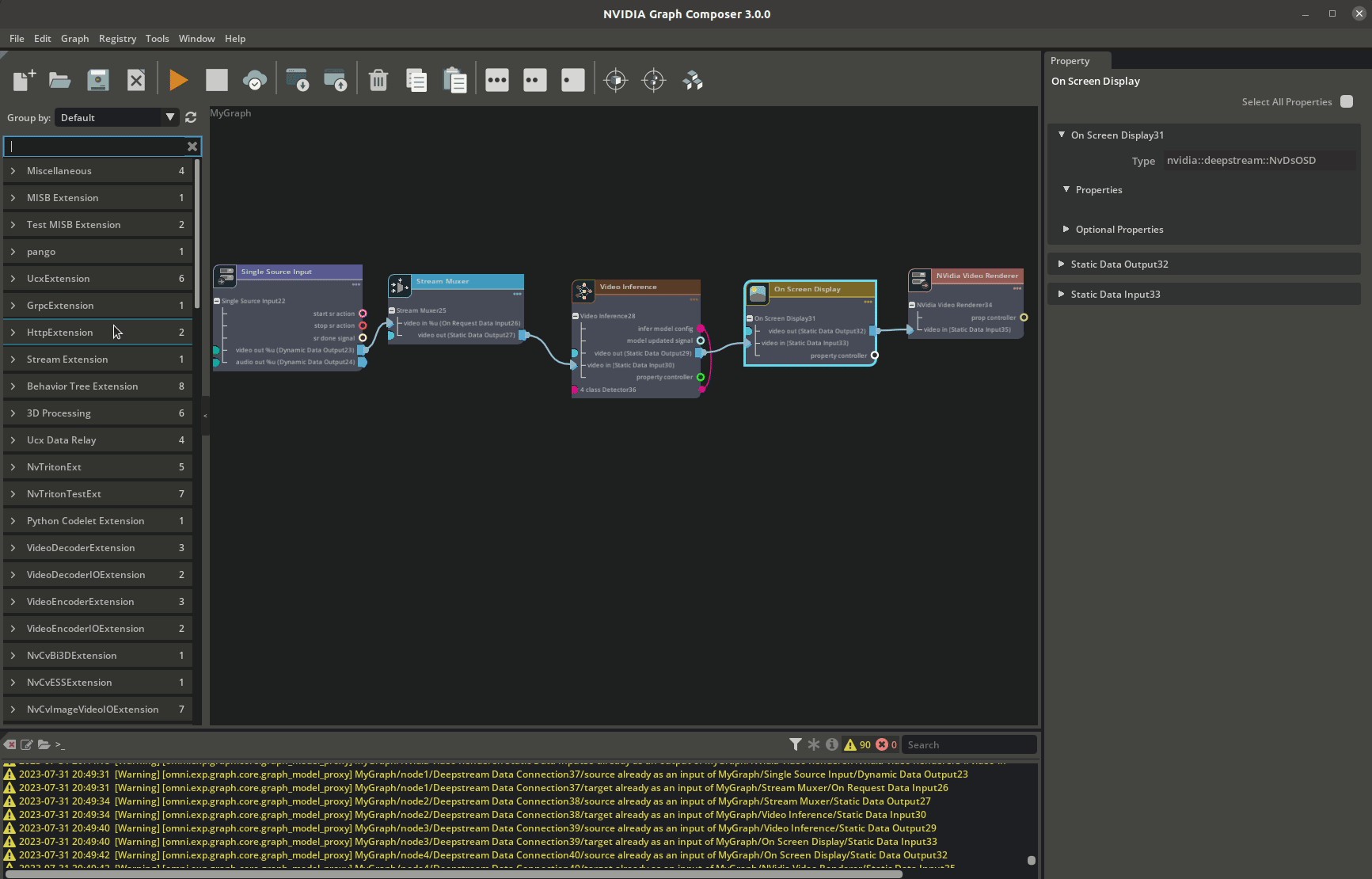Viewport: 1372px width, 879px height.
Task: Expand the Behavior Tree Extension group
Action: [x=13, y=386]
